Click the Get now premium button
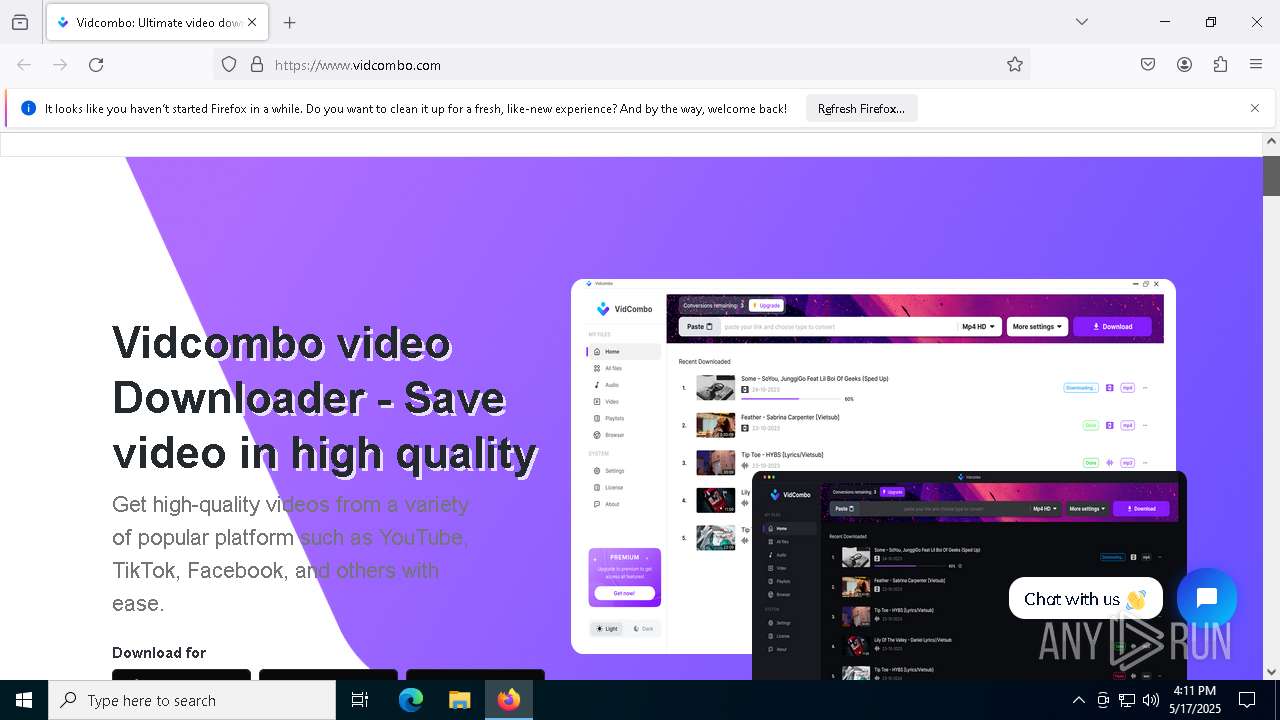Viewport: 1280px width, 720px height. click(x=624, y=593)
